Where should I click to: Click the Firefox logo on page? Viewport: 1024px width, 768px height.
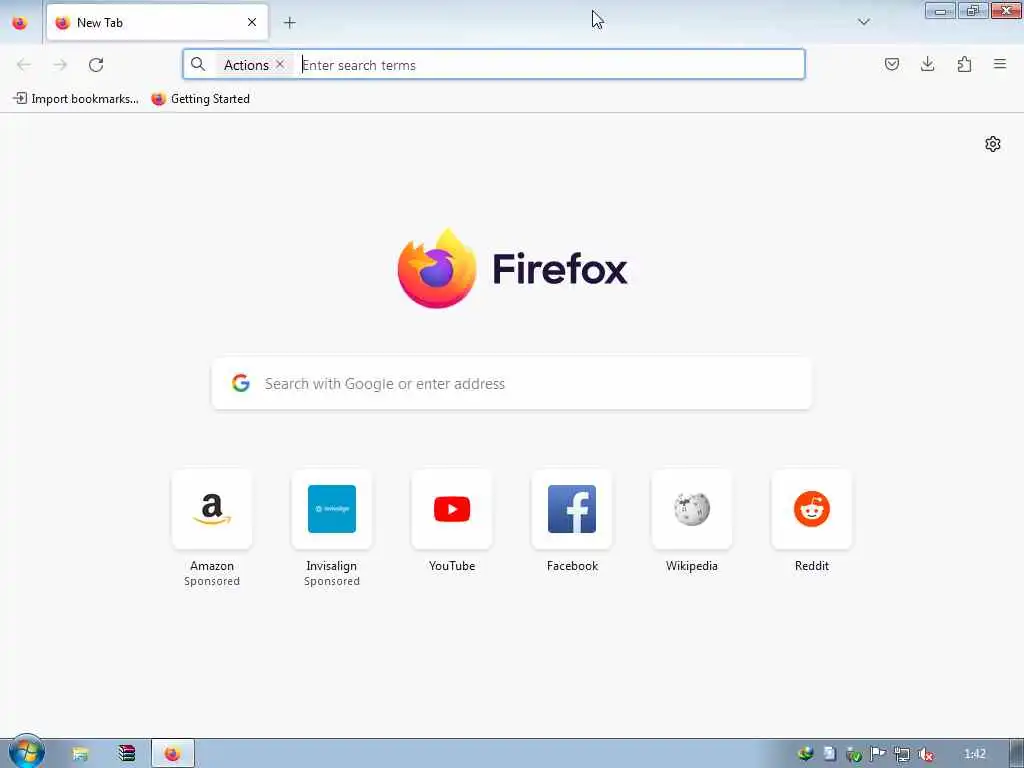pos(512,268)
